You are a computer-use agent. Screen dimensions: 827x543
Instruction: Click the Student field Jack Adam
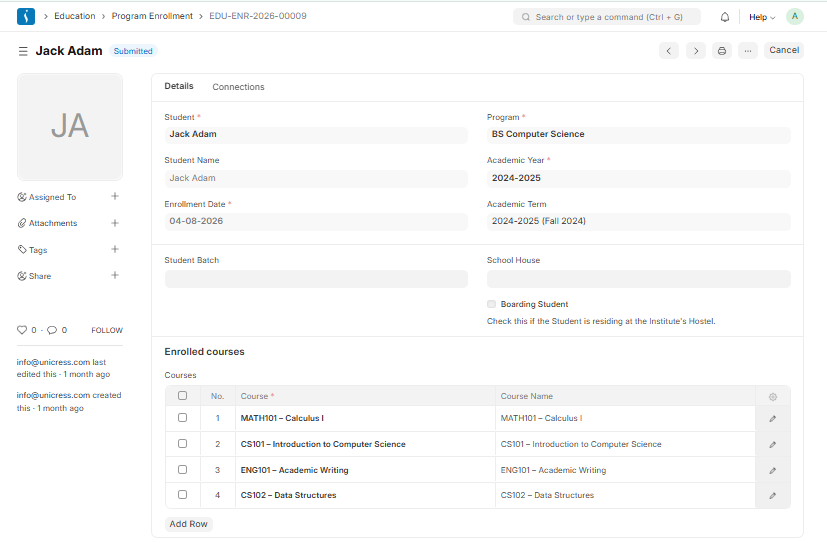pos(316,134)
